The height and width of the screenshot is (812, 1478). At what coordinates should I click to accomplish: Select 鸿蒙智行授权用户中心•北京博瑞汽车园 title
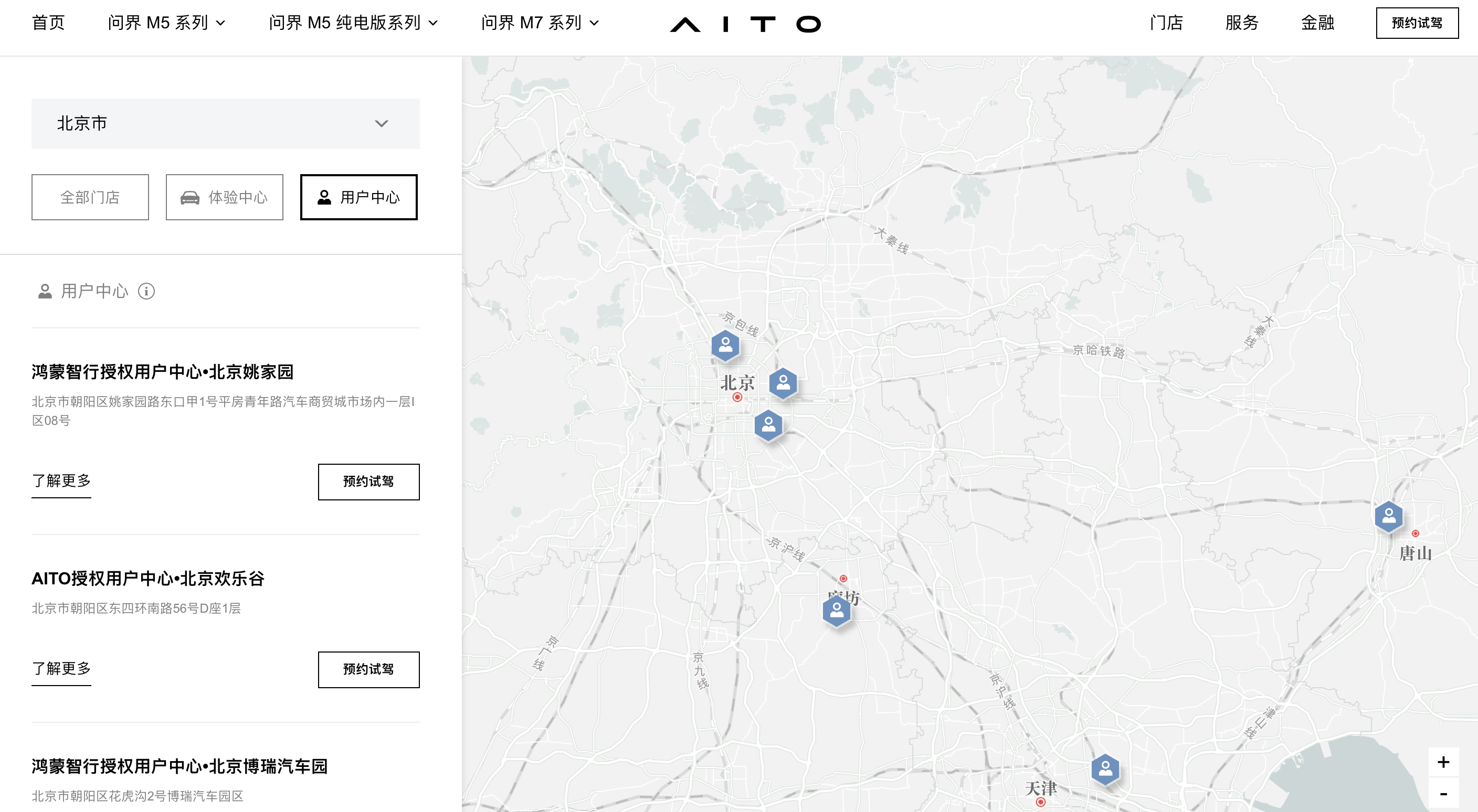(180, 766)
